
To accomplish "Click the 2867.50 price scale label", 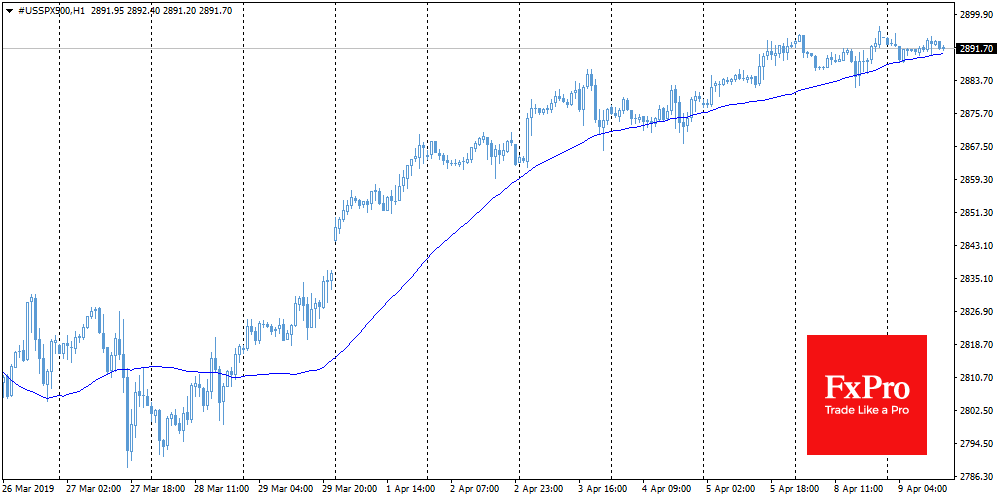I will [x=976, y=146].
